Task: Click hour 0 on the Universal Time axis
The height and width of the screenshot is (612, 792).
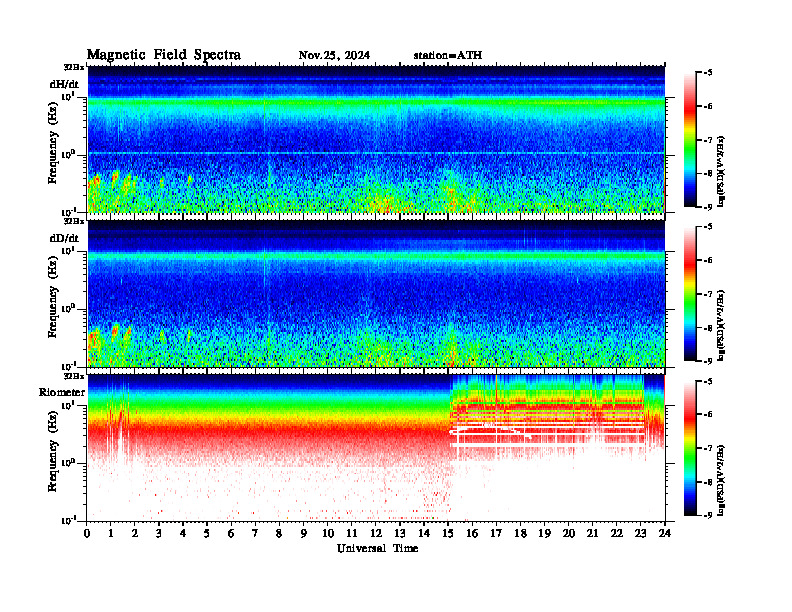Action: coord(87,534)
